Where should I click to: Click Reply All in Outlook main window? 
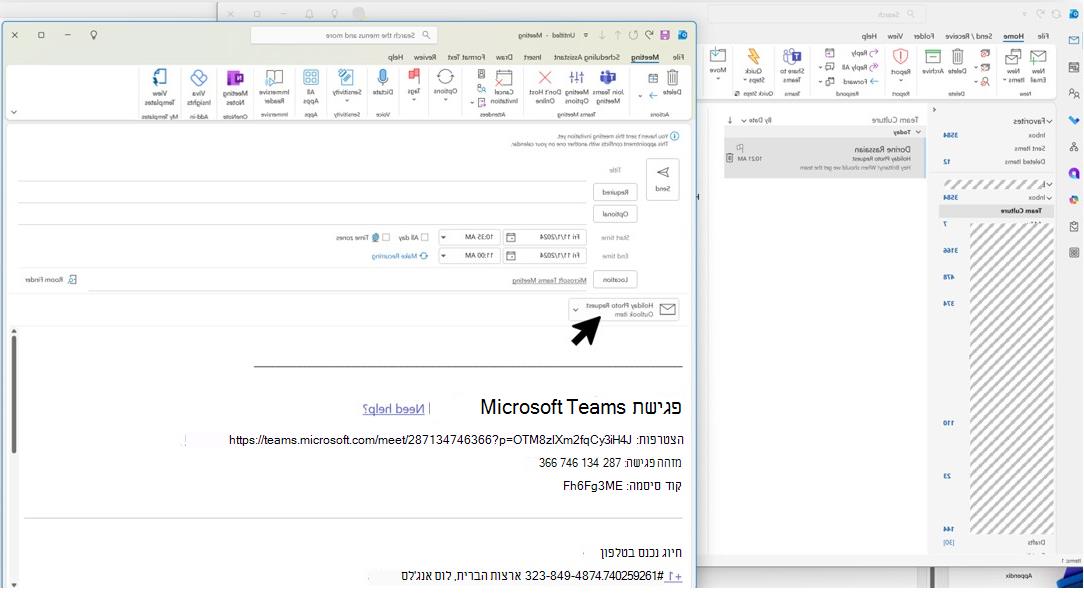point(860,67)
